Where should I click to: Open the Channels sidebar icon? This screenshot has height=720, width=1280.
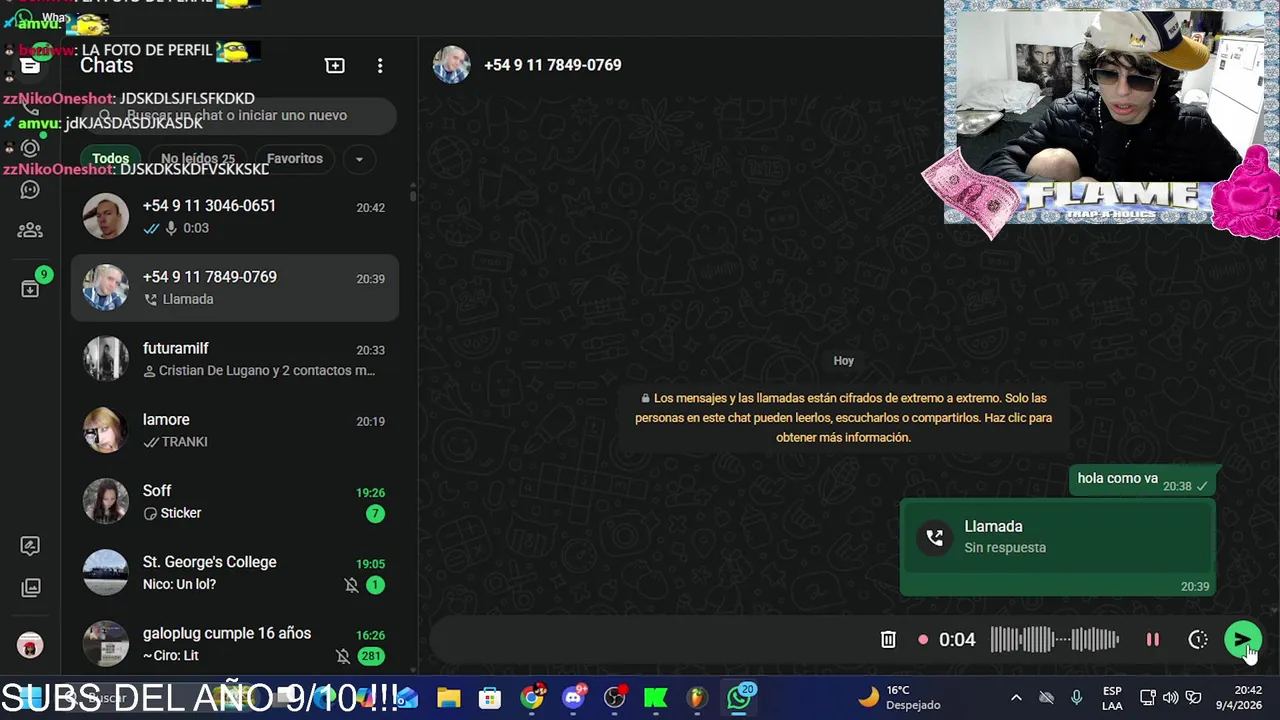[x=30, y=190]
